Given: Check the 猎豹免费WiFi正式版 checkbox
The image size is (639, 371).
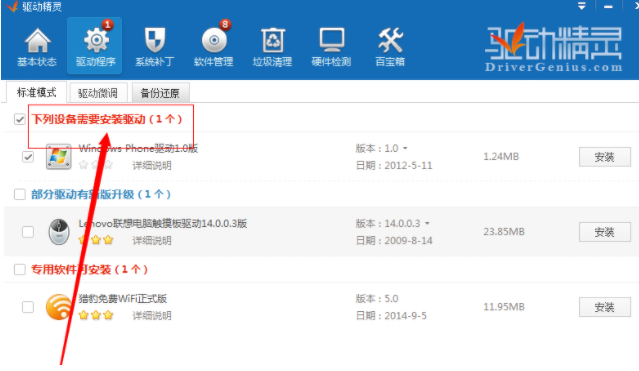Looking at the screenshot, I should 28,307.
